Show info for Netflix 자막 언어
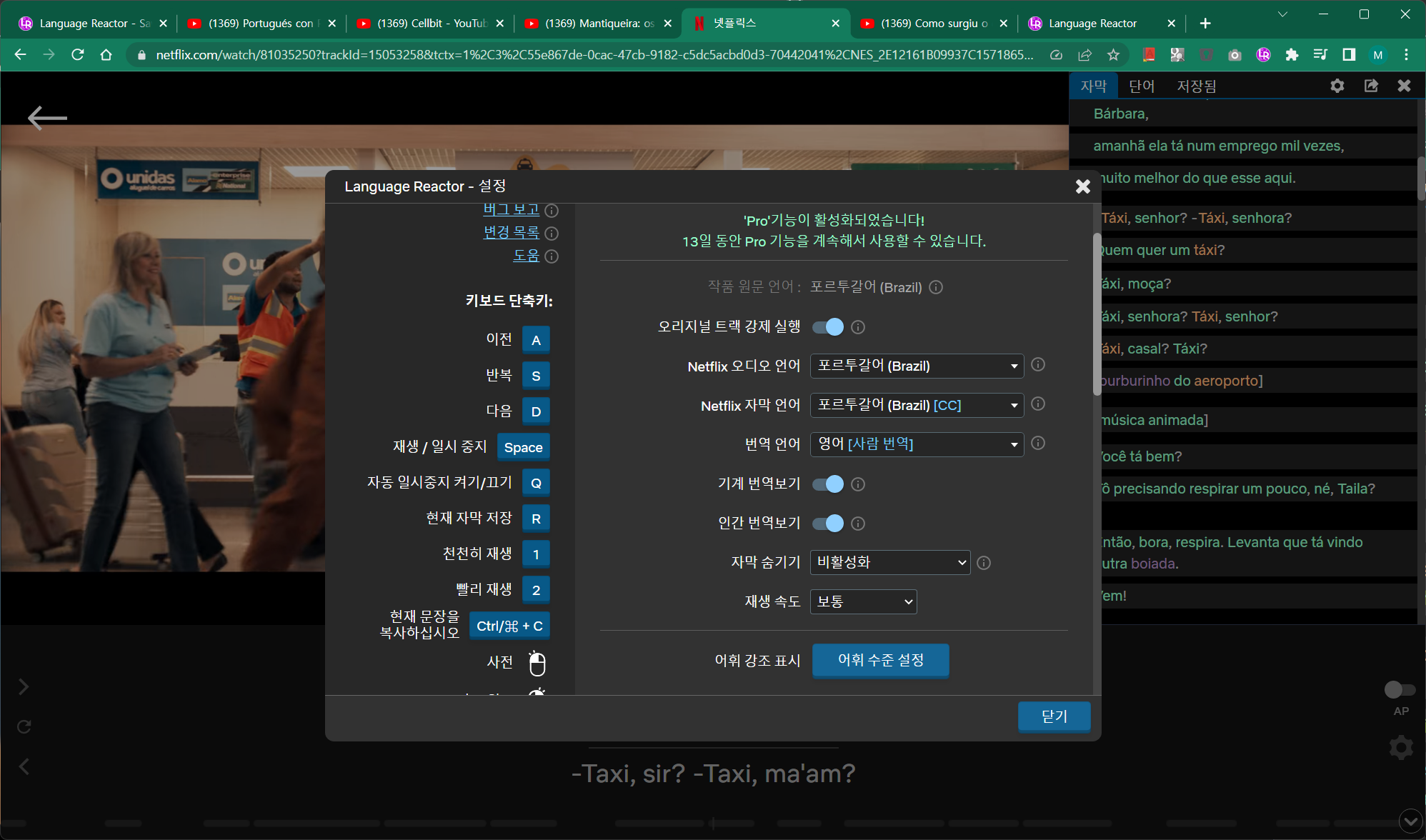Screen dimensions: 1426x840 tap(1038, 404)
